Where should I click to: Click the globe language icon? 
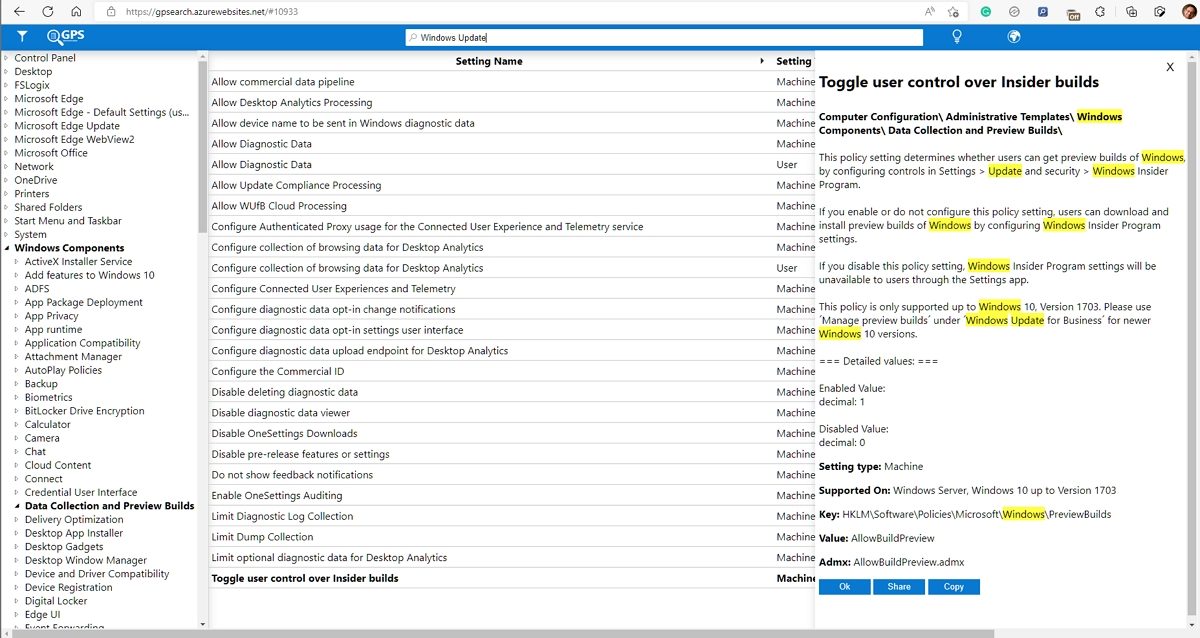(1013, 37)
